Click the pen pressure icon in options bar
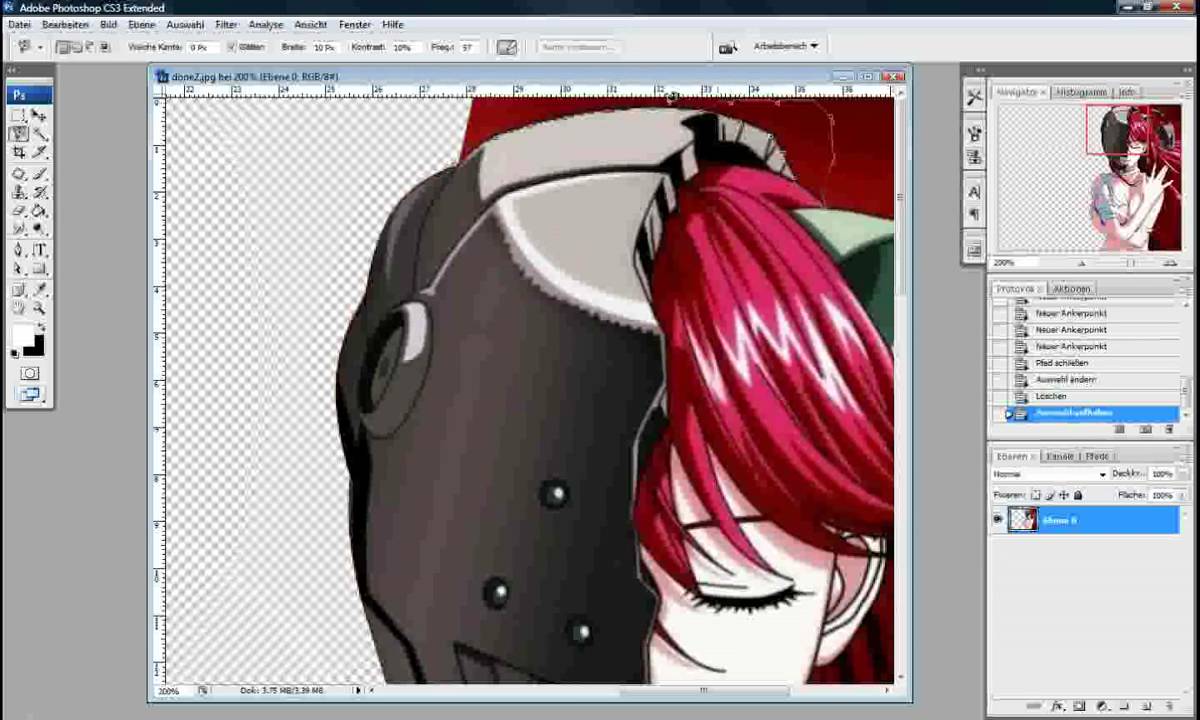The height and width of the screenshot is (720, 1200). click(507, 47)
